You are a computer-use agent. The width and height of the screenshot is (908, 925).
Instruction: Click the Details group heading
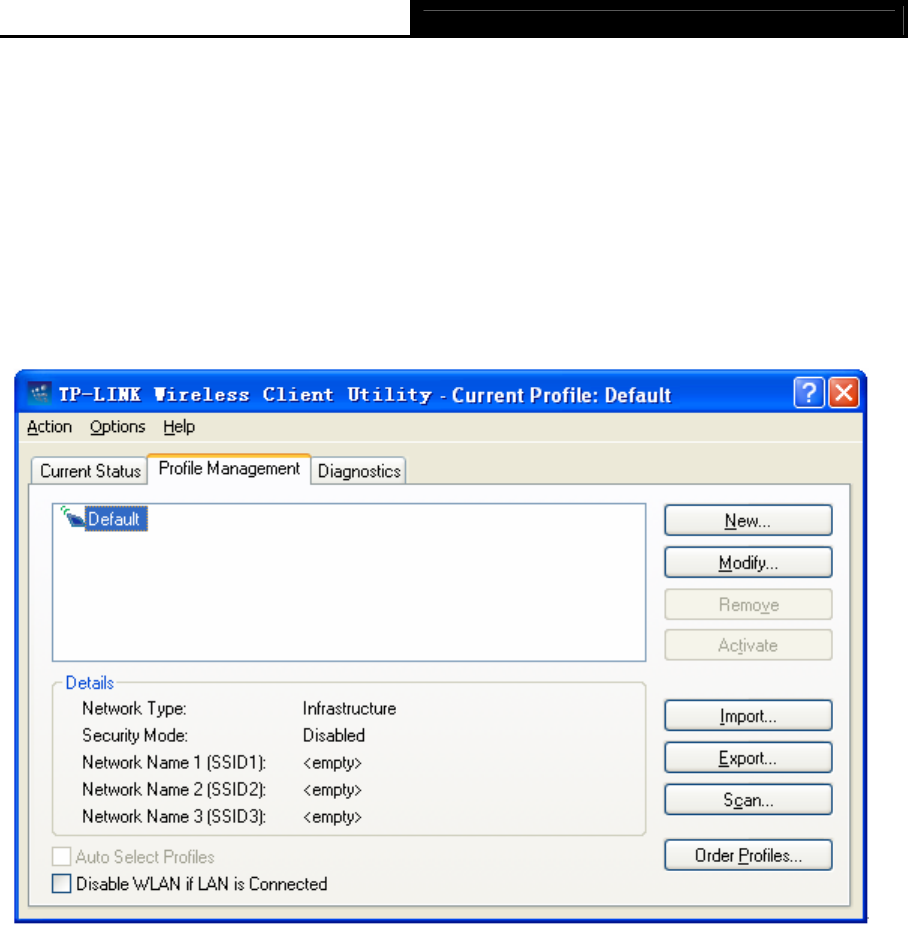90,683
